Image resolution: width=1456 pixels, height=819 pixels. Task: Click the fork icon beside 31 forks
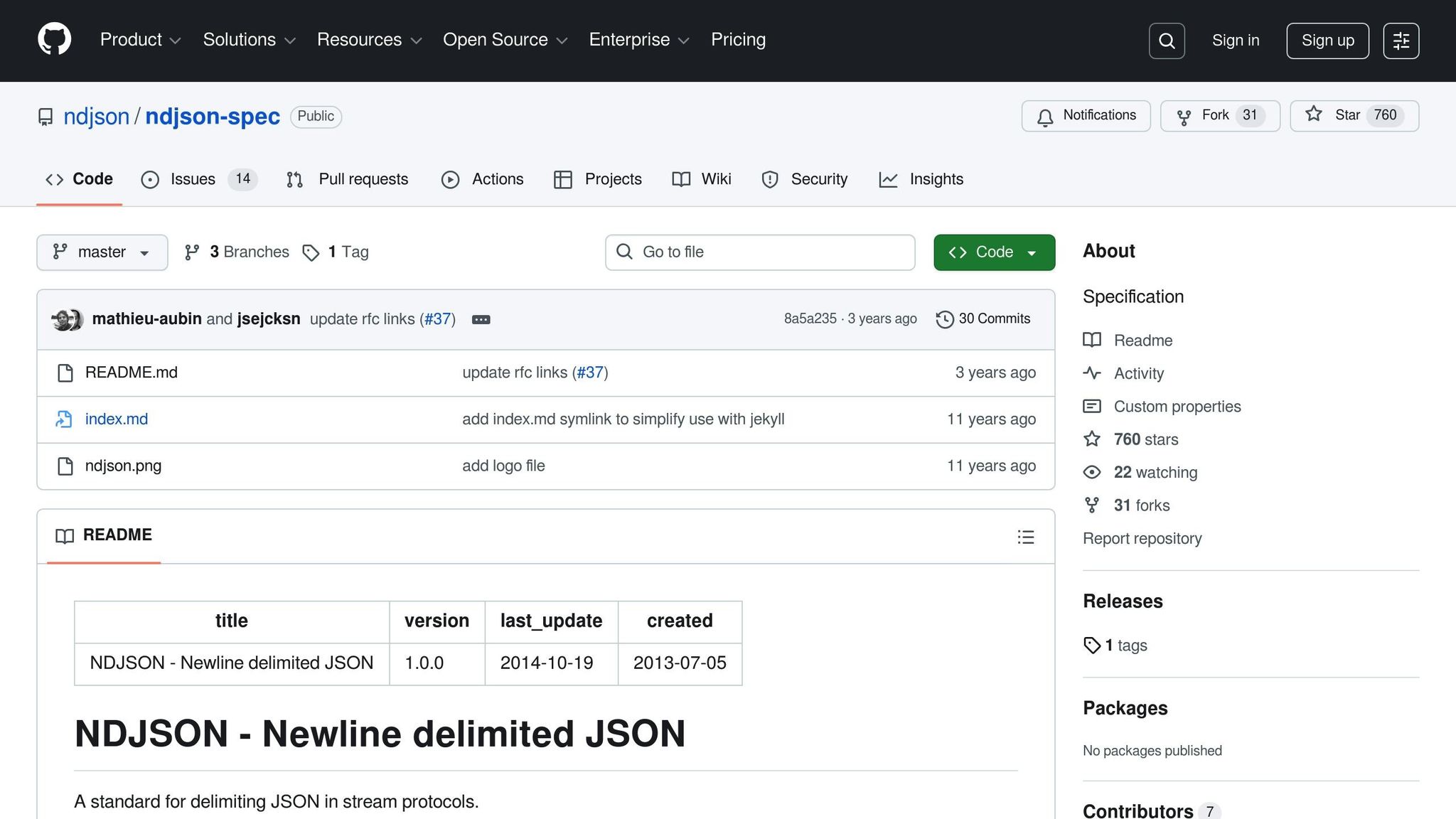tap(1092, 505)
